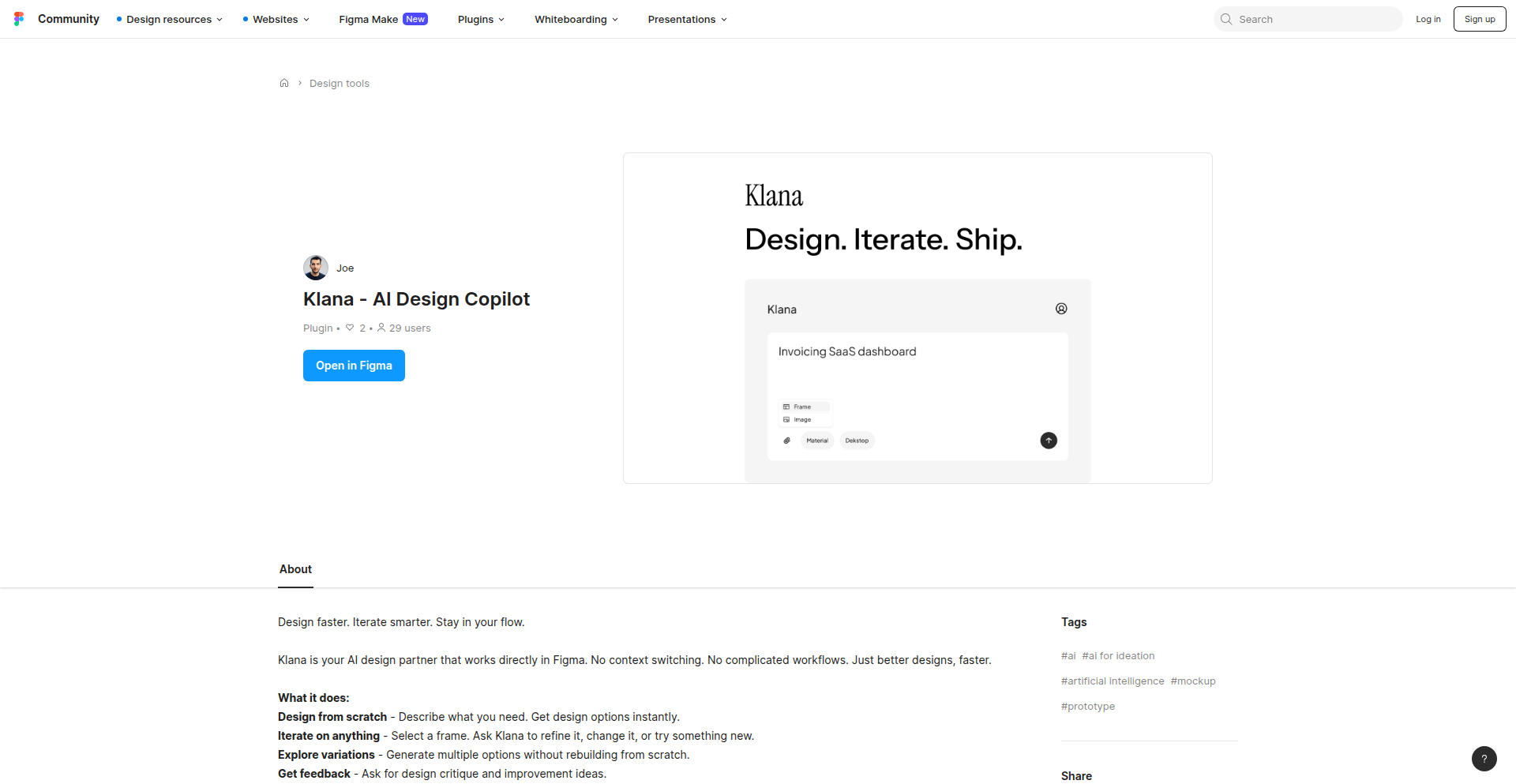The height and width of the screenshot is (784, 1516).
Task: Click the Open in Figma button
Action: click(x=354, y=365)
